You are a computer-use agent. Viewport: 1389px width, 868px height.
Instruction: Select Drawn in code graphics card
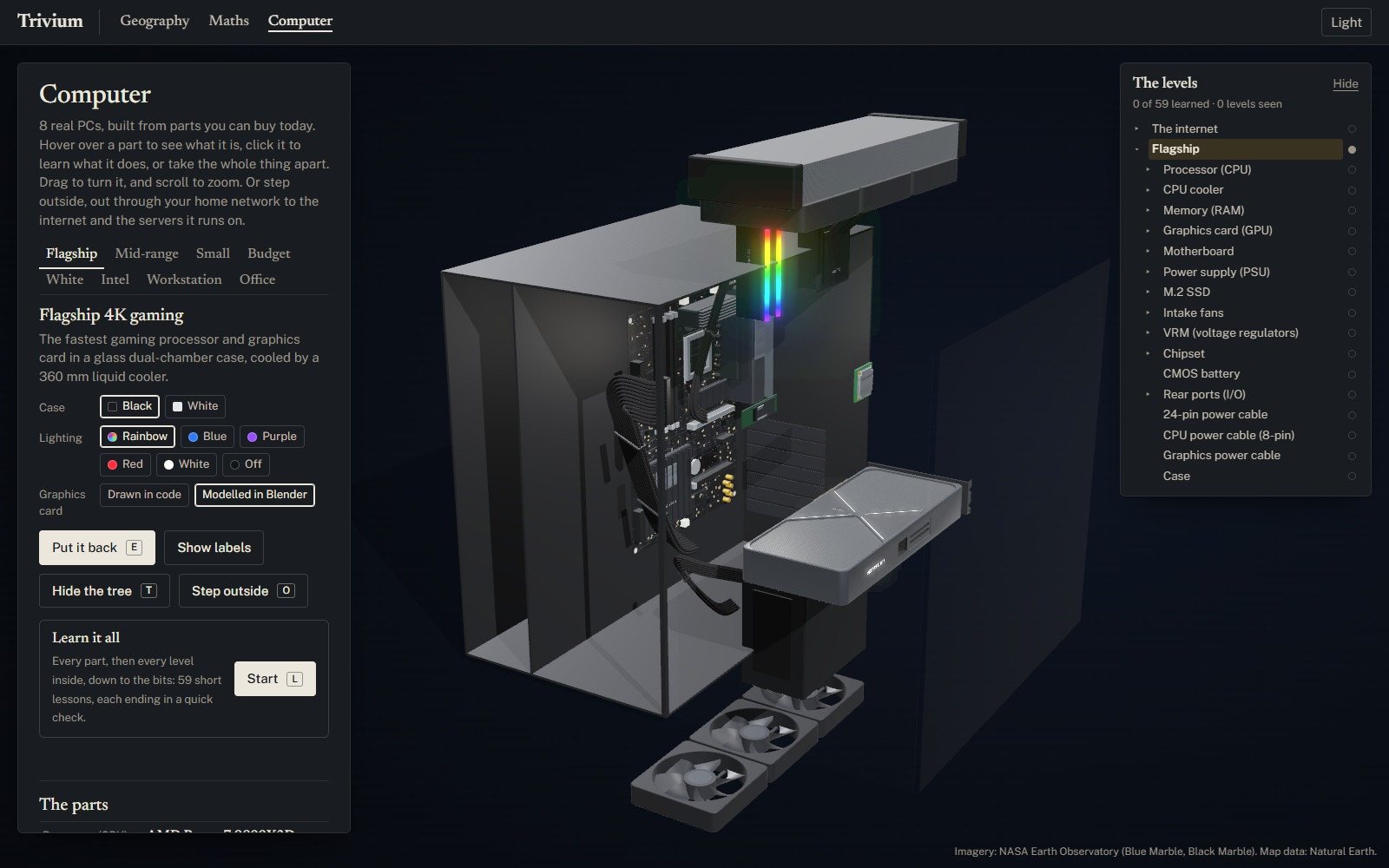click(144, 495)
